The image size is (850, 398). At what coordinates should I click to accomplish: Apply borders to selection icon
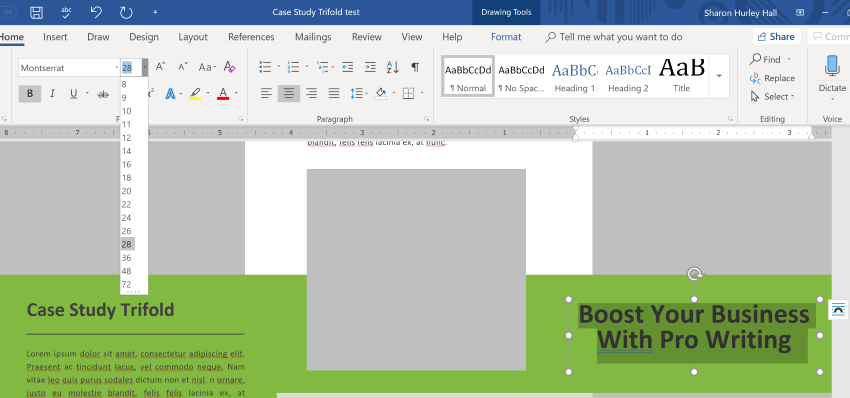tap(408, 94)
